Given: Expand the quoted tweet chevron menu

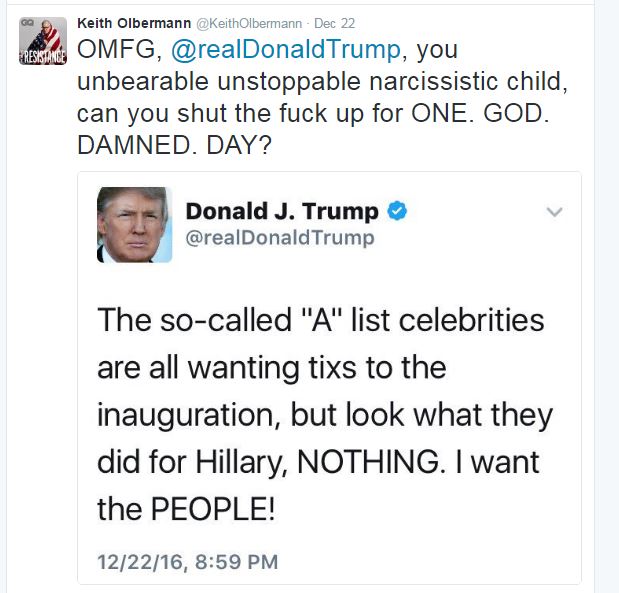Looking at the screenshot, I should point(554,212).
